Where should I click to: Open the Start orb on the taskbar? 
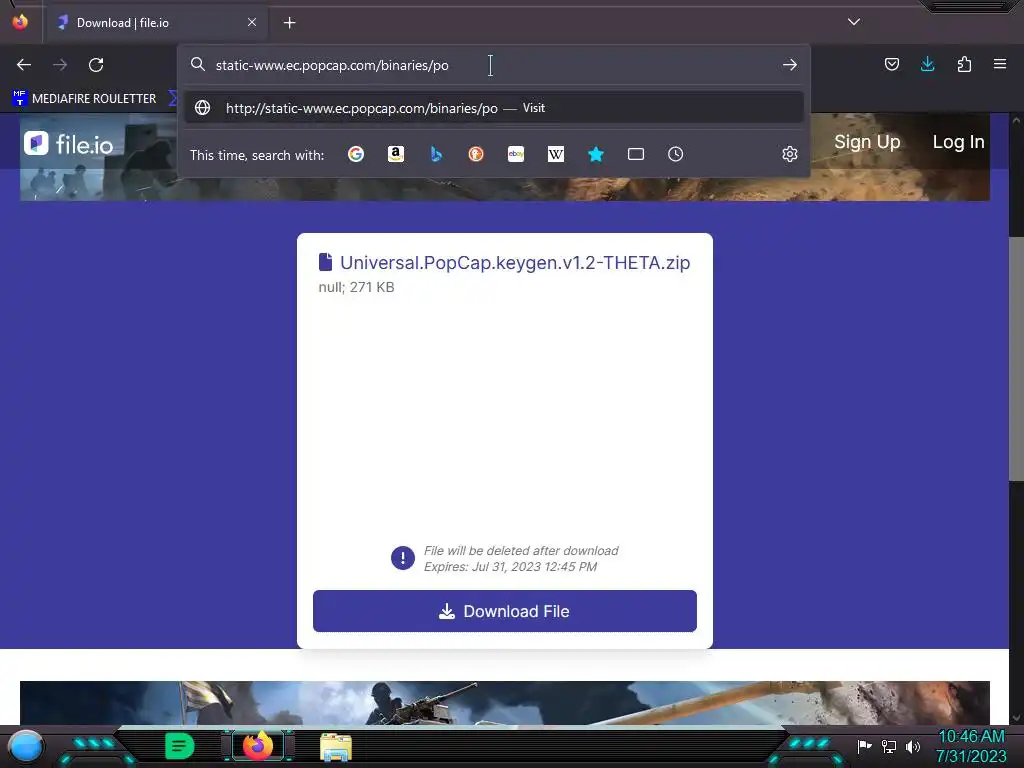click(x=26, y=746)
